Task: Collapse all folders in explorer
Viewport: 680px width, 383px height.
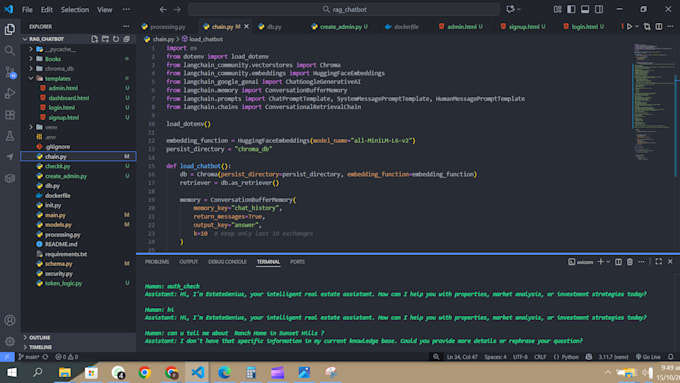Action: (x=127, y=39)
